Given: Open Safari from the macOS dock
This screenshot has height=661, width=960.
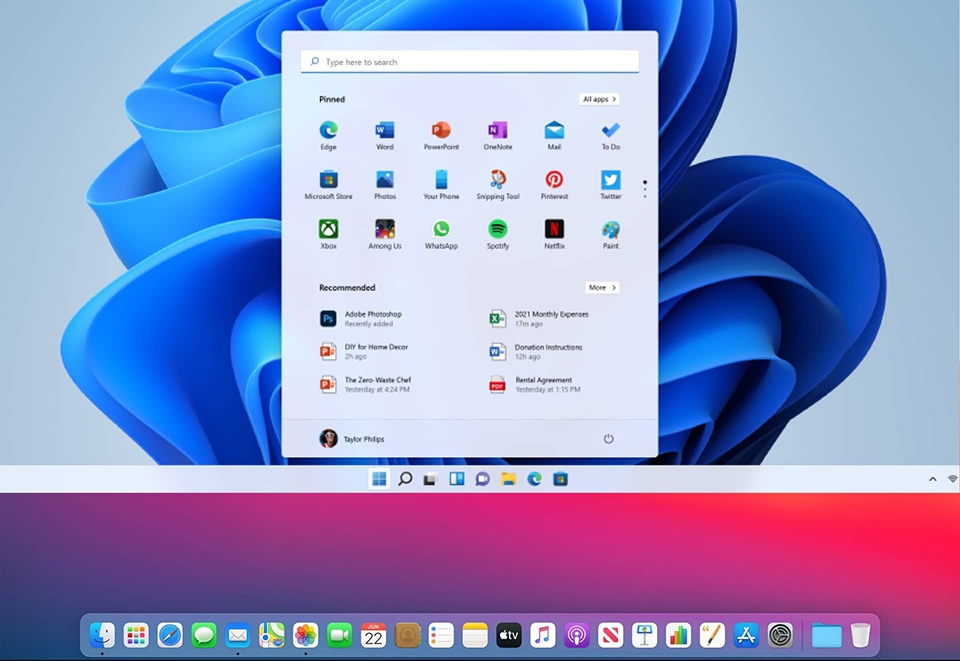Looking at the screenshot, I should 170,634.
